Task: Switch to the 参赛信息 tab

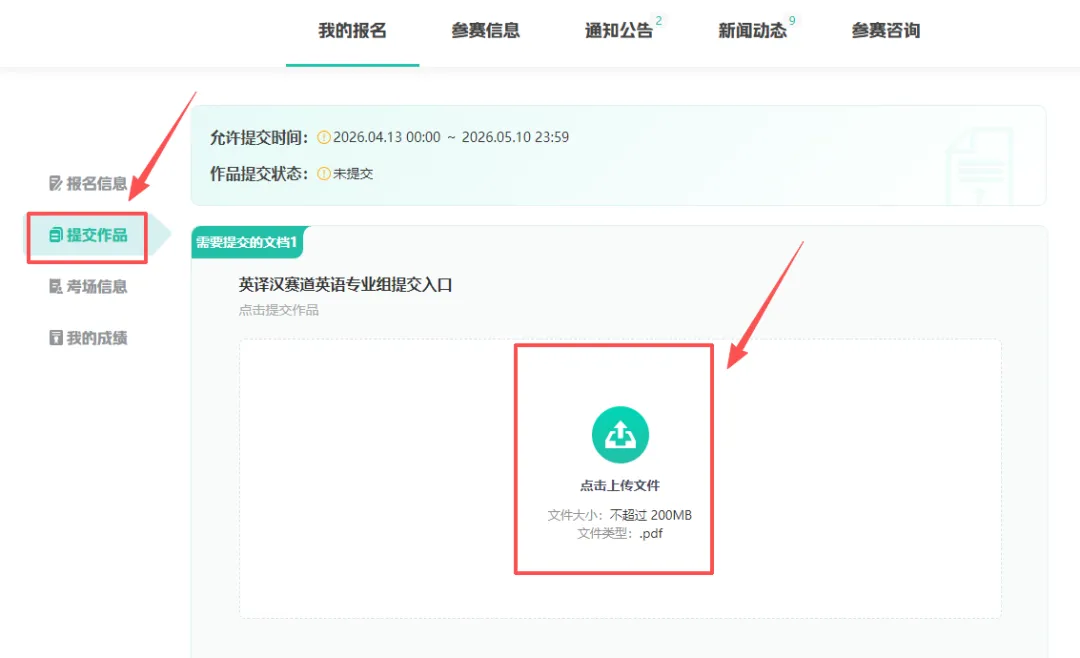Action: pos(486,31)
